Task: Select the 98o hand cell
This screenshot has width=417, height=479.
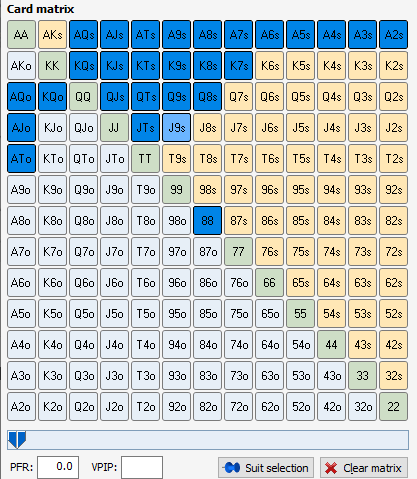Action: point(176,221)
